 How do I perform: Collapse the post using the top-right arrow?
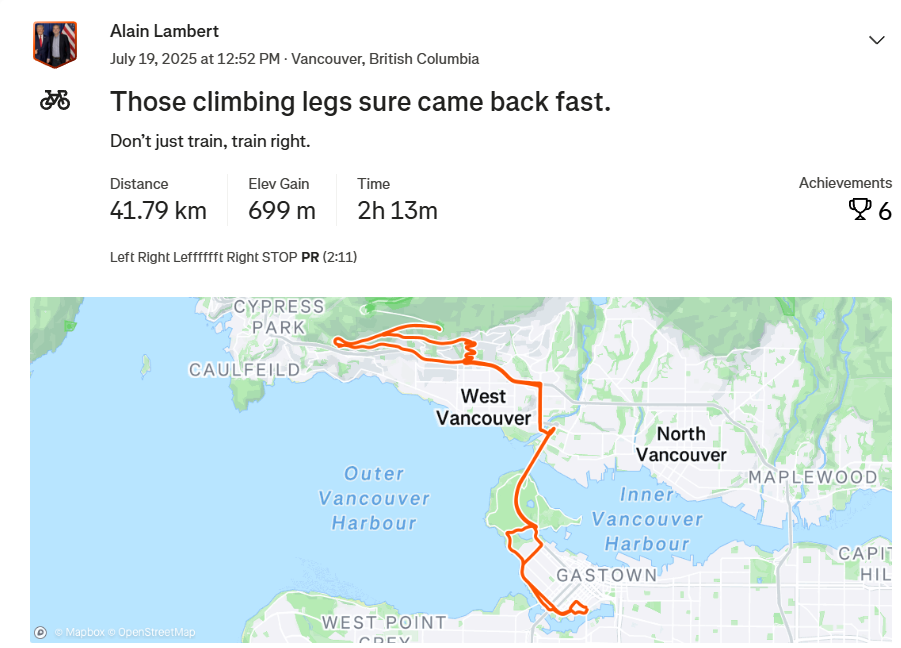tap(877, 40)
